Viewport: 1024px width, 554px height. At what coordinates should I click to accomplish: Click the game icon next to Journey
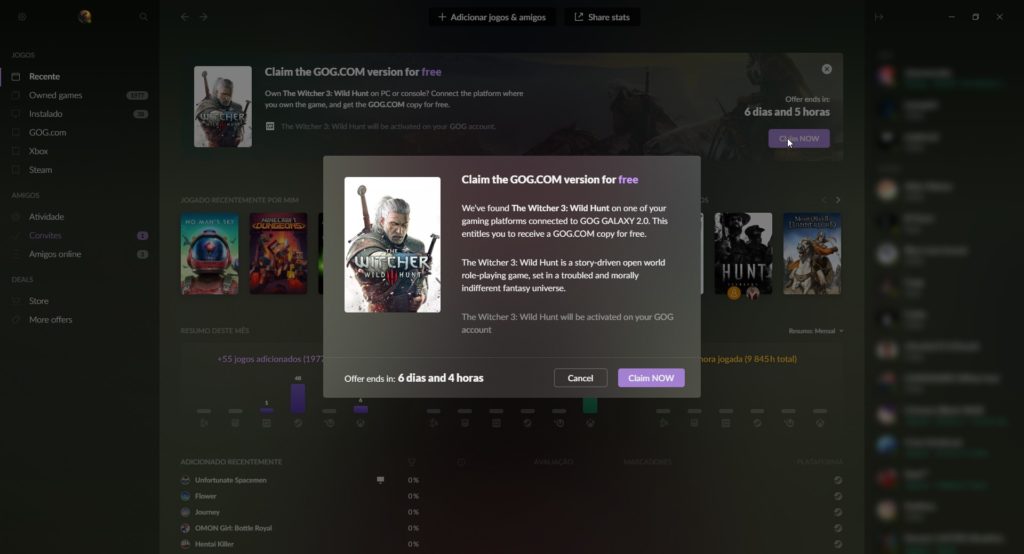185,512
